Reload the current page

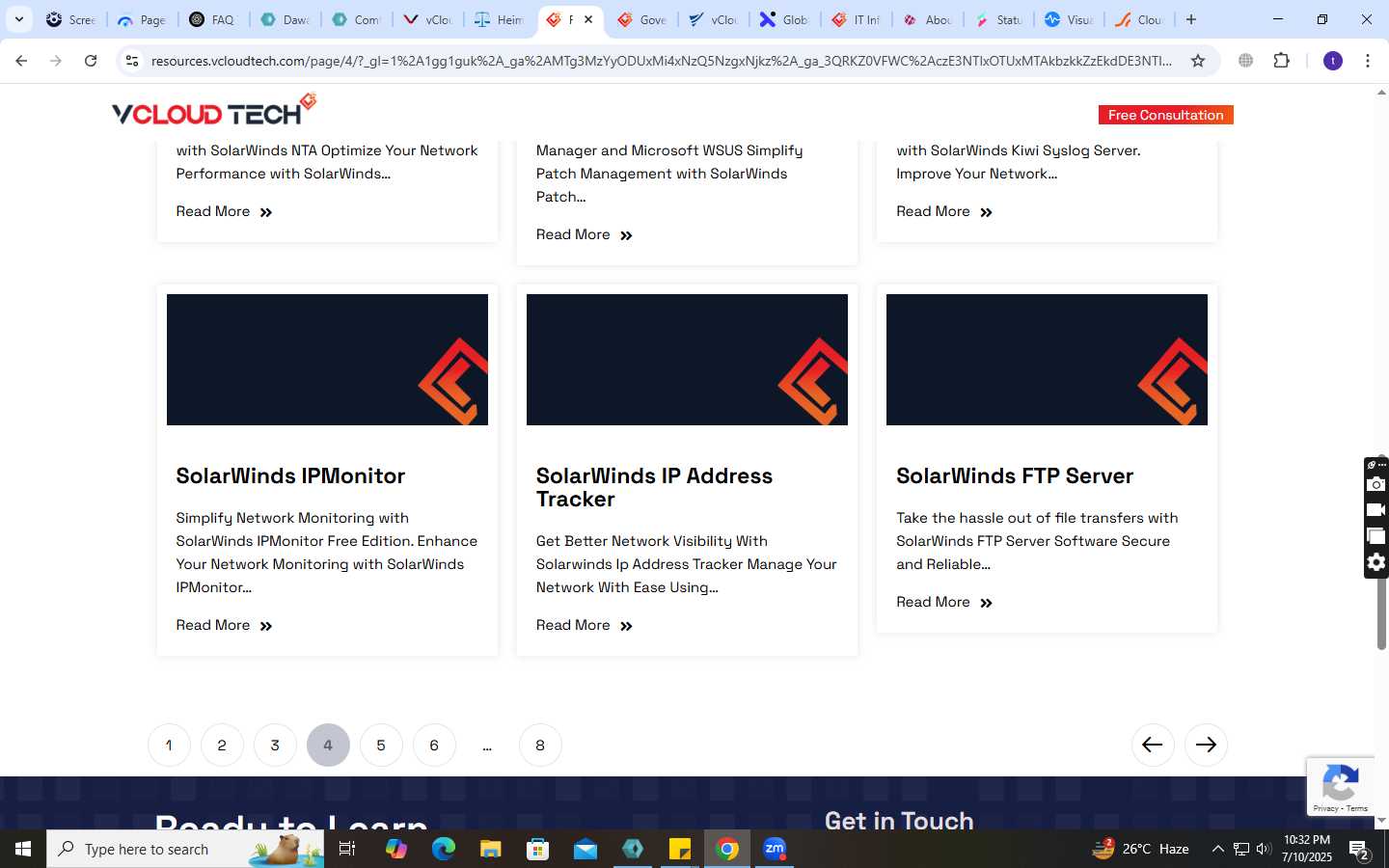[x=91, y=61]
